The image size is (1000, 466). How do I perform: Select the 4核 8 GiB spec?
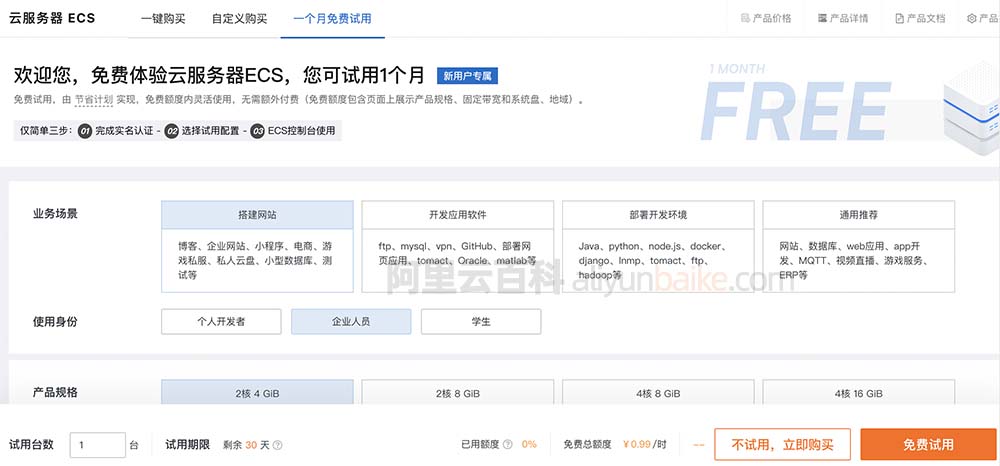coord(658,393)
